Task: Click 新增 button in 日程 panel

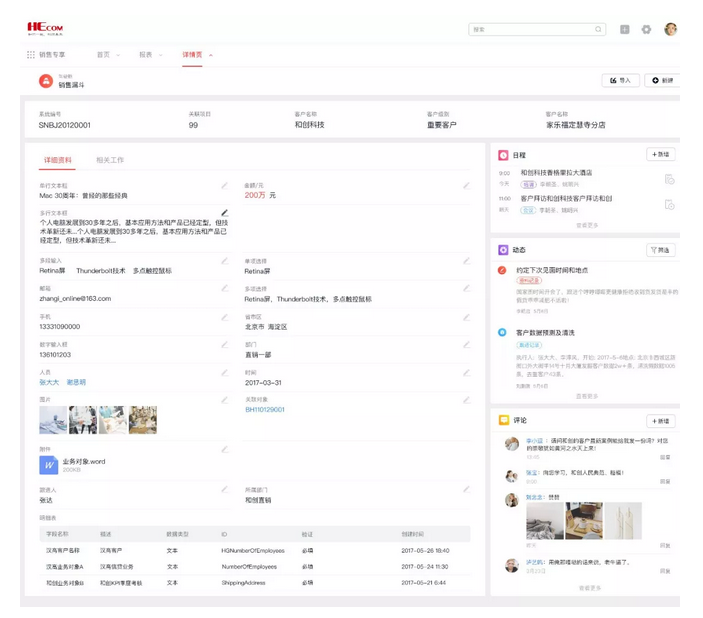Action: [660, 155]
